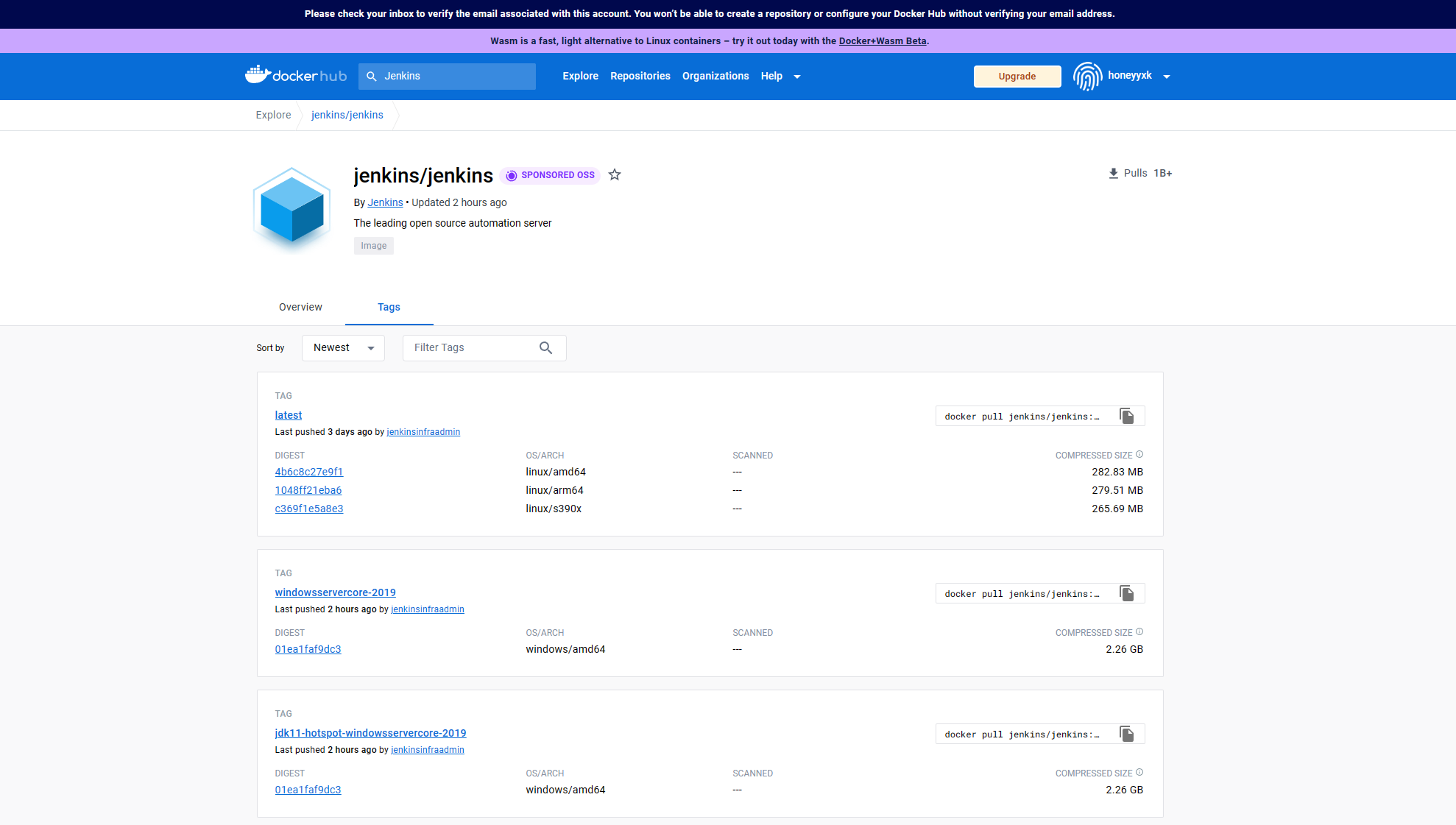Click the 265.69 MB size value
This screenshot has width=1456, height=825.
1117,509
